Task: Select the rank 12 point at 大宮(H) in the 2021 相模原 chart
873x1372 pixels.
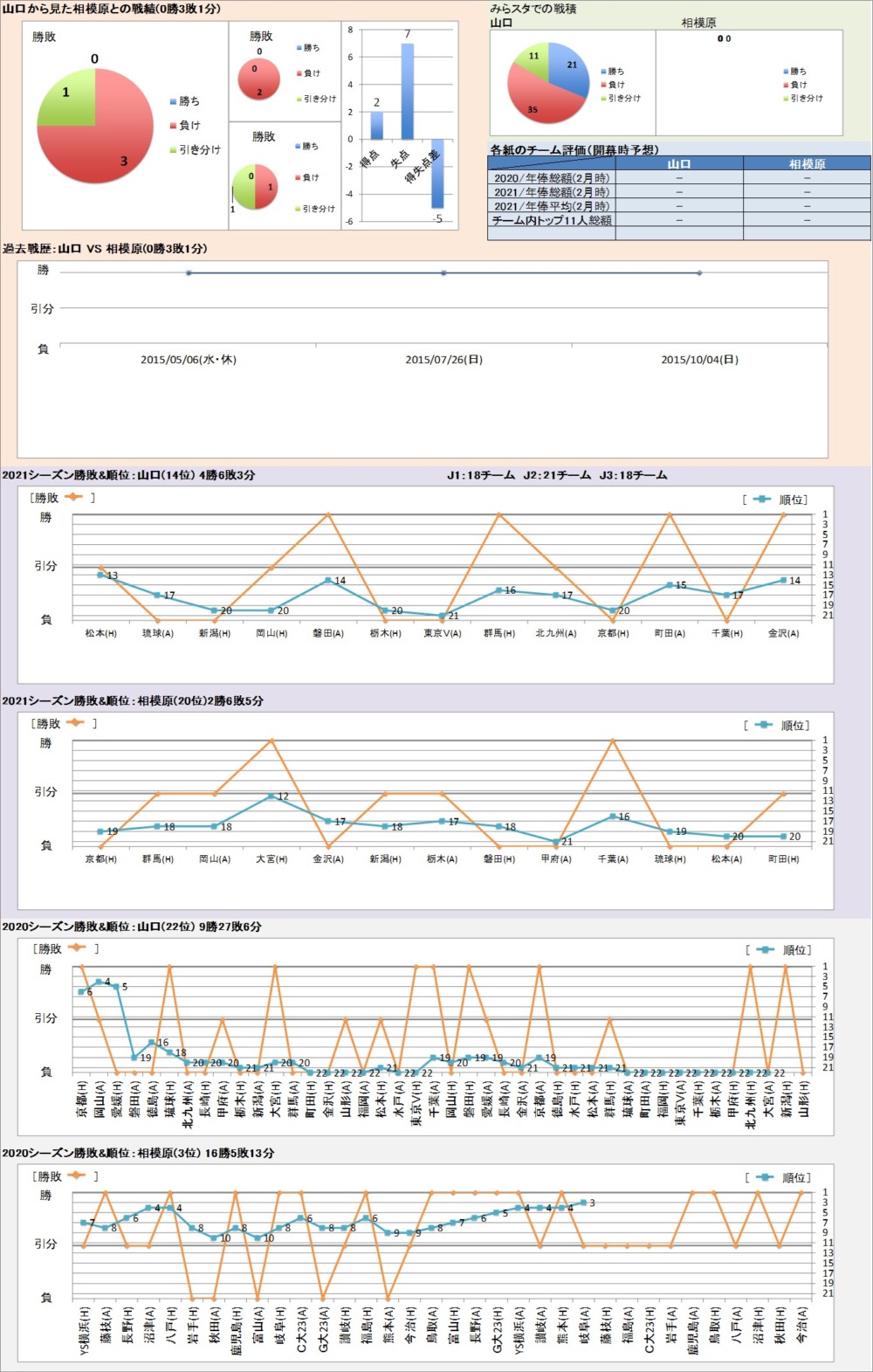Action: coord(272,796)
